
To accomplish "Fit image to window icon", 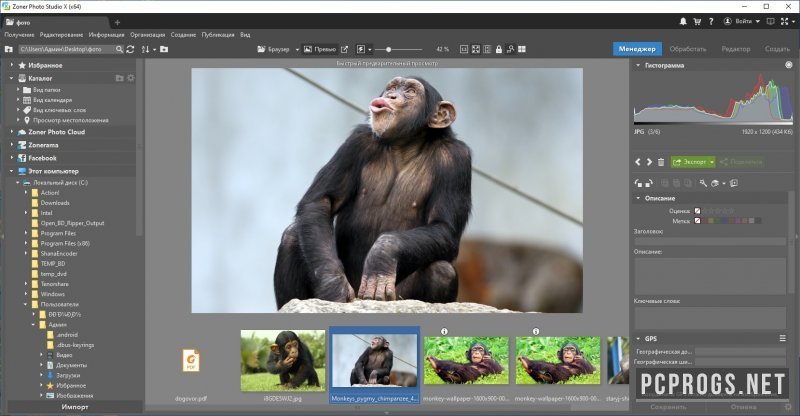I will (476, 50).
